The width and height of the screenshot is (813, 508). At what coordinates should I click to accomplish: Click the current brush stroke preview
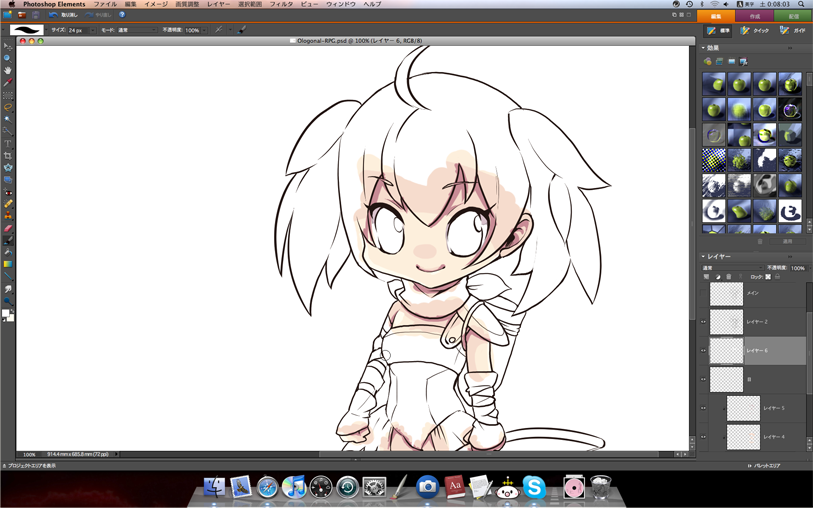coord(26,30)
